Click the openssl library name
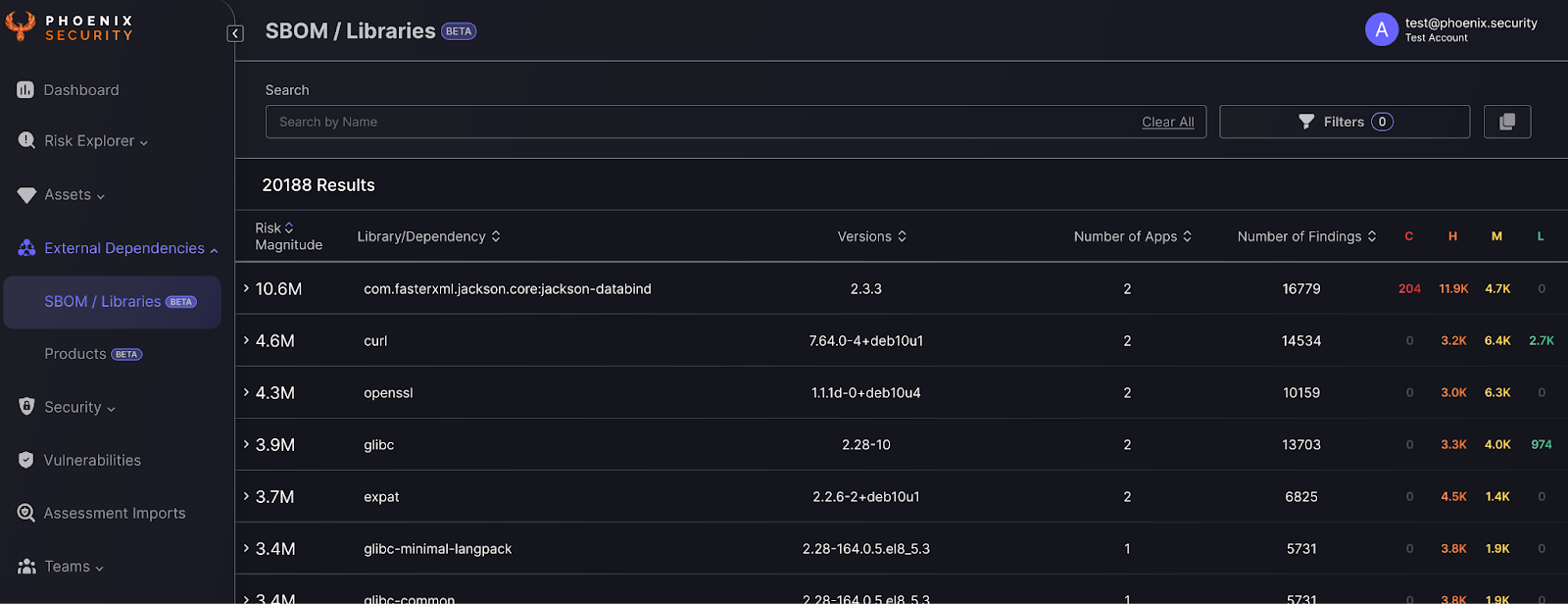Viewport: 1568px width, 604px height. pos(388,393)
